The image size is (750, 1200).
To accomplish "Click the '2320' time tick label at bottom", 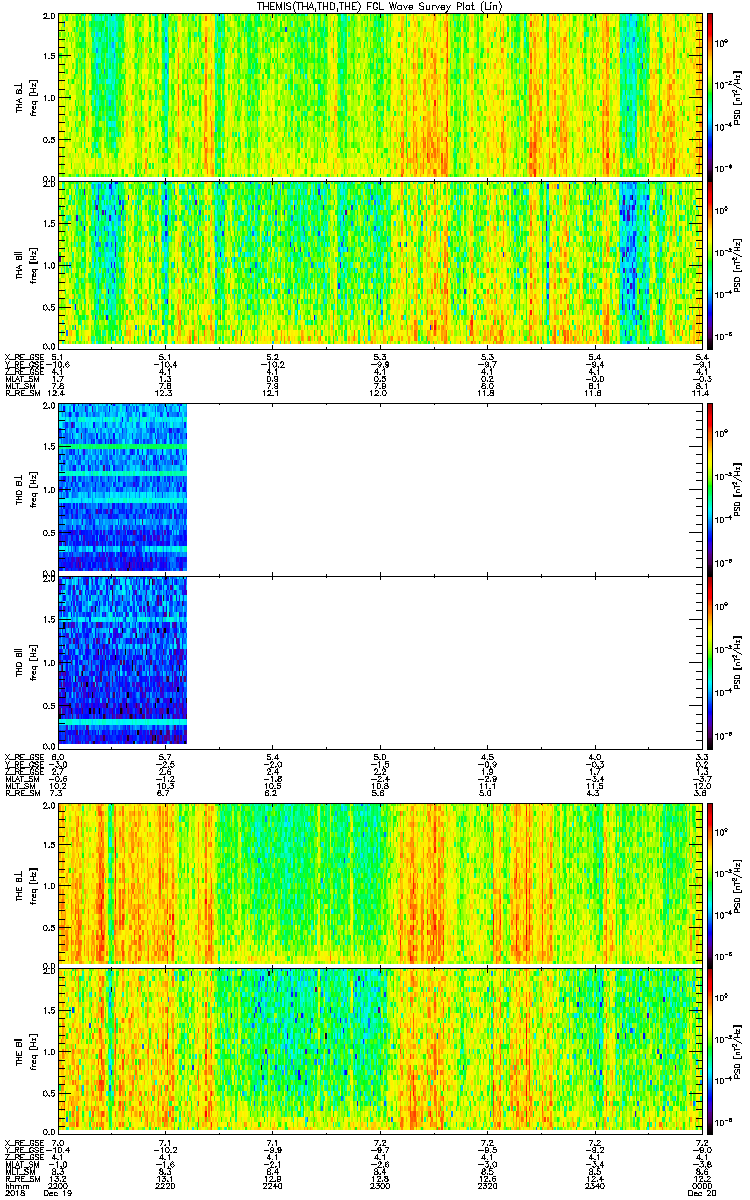I will click(488, 1185).
